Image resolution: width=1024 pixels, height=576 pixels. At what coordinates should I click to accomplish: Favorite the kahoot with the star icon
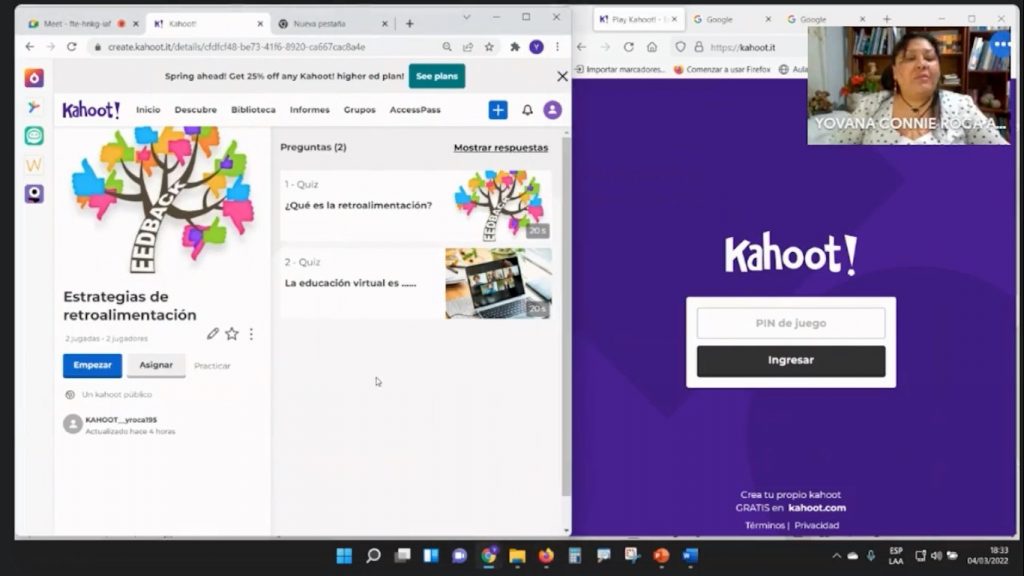click(232, 334)
